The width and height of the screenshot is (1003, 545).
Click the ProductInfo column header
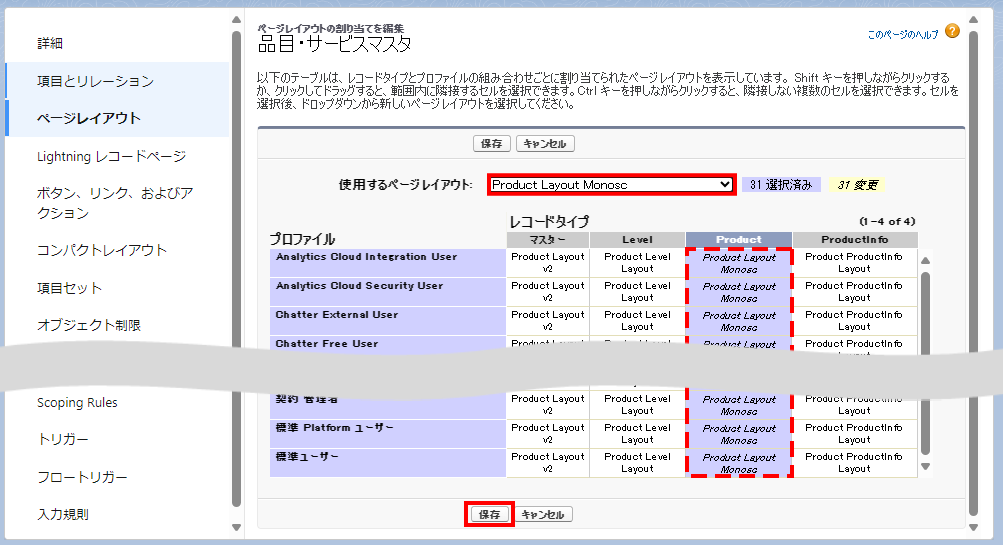click(854, 240)
